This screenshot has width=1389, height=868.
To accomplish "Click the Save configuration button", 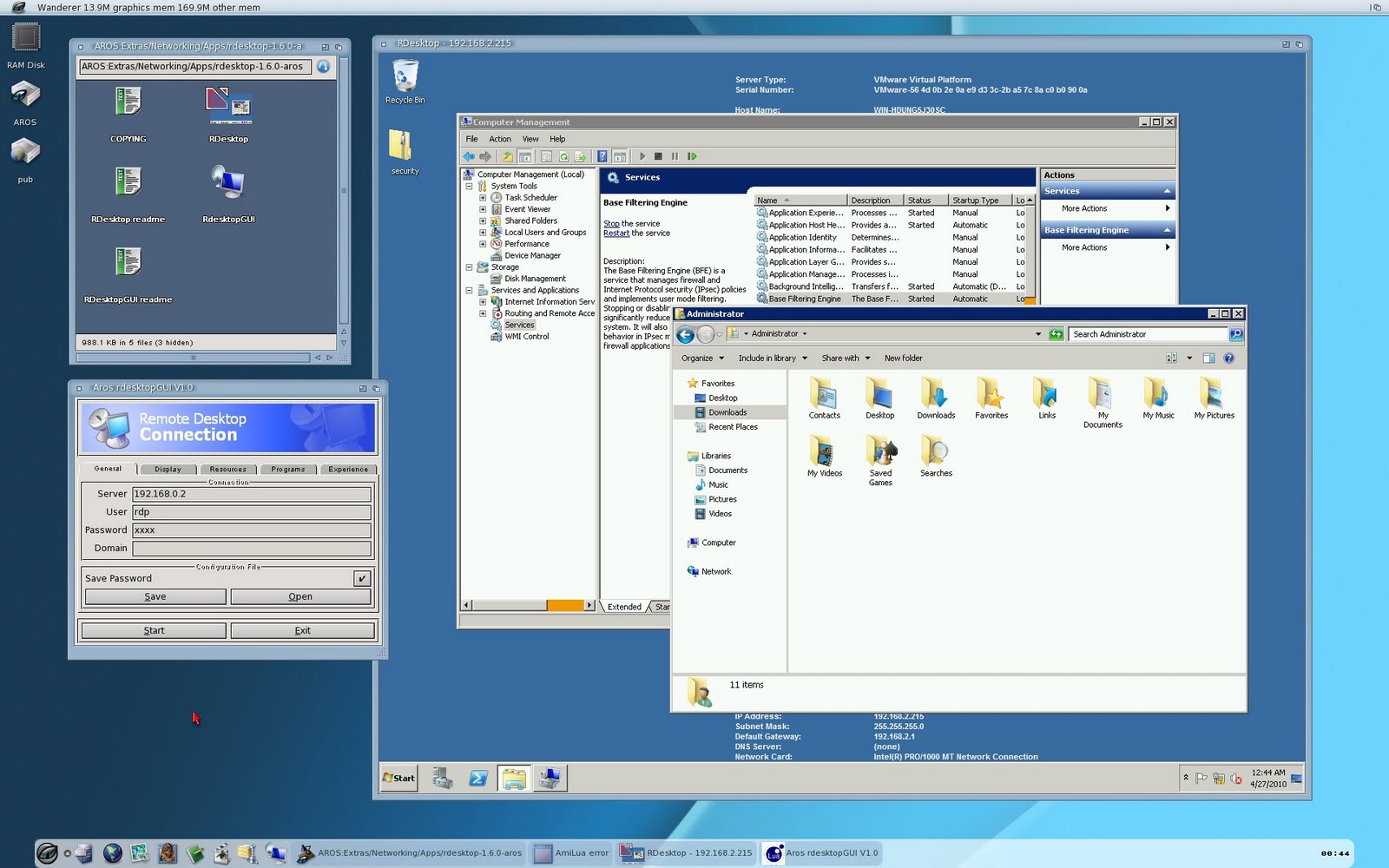I will (155, 596).
